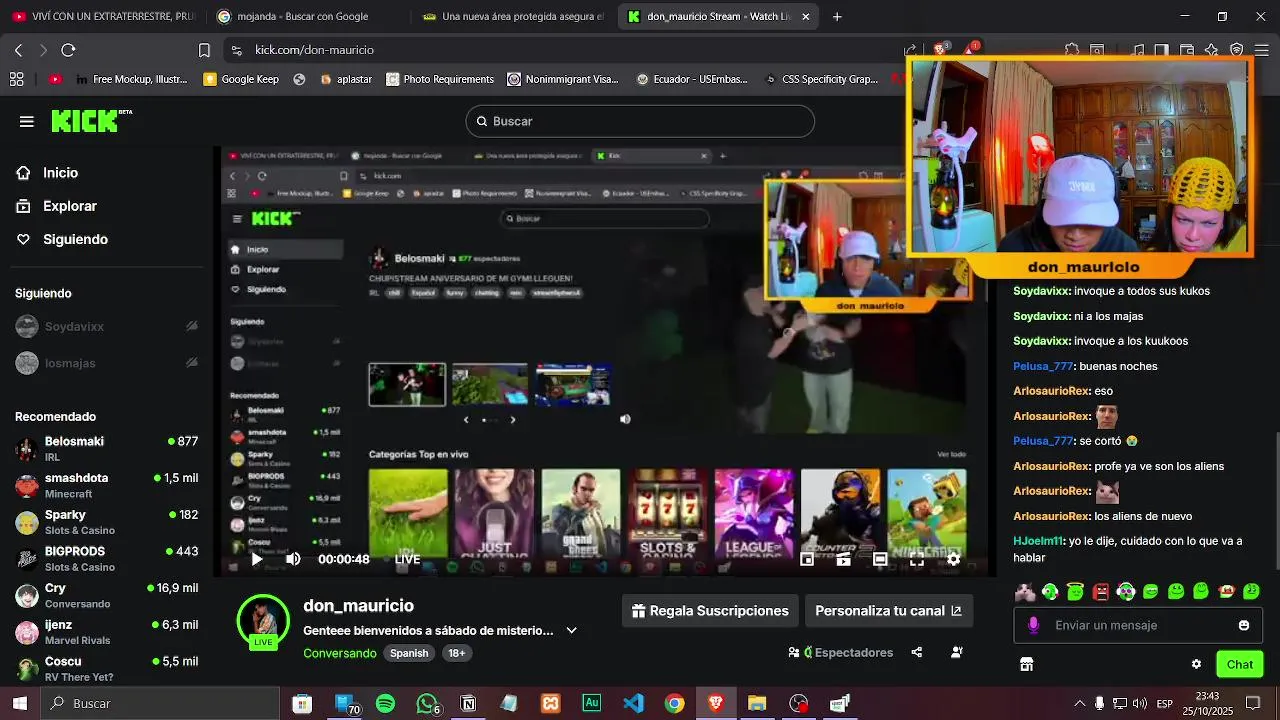
Task: Open Google Keep bookmark
Action: coord(241,79)
